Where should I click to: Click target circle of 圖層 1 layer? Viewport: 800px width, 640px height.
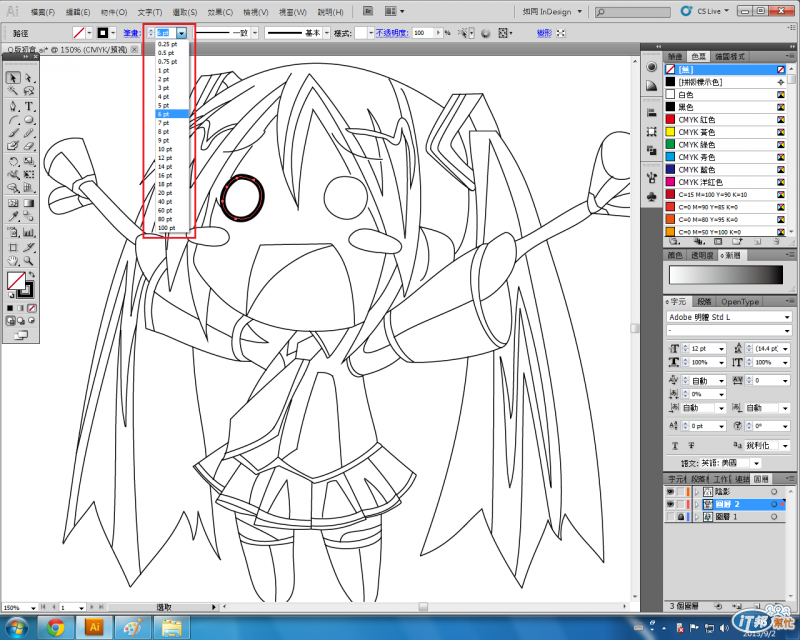point(774,517)
